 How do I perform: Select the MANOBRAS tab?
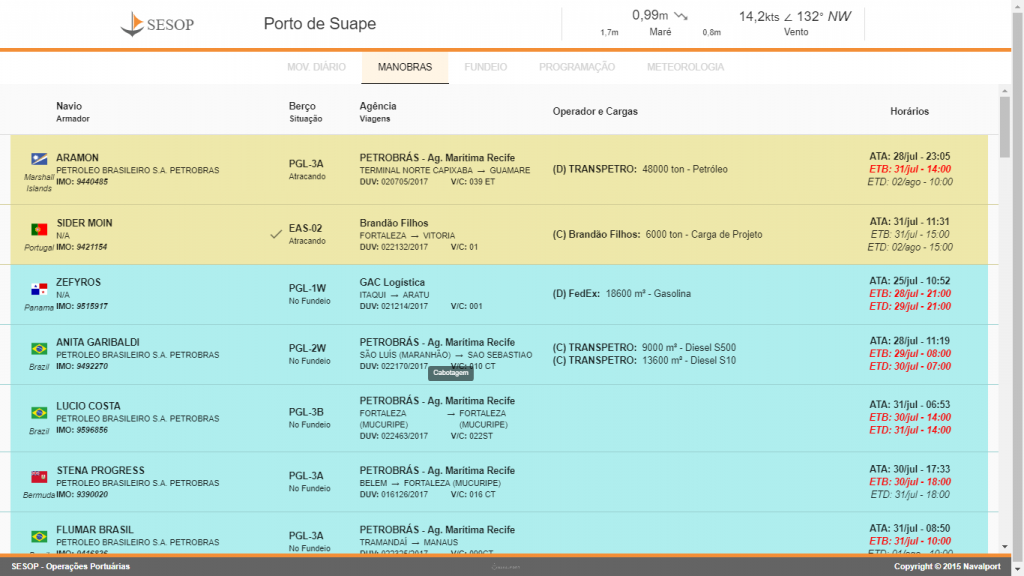tap(405, 67)
